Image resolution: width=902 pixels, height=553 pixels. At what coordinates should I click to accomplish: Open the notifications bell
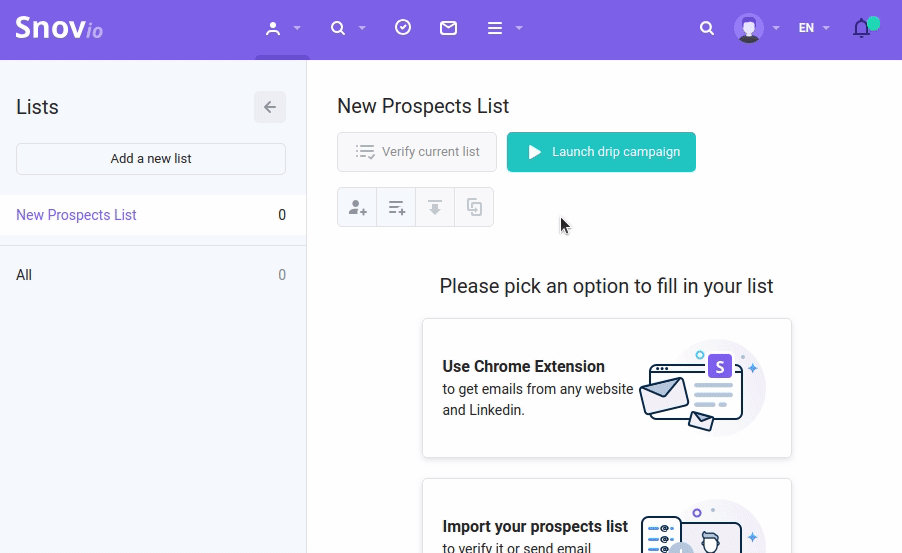862,28
